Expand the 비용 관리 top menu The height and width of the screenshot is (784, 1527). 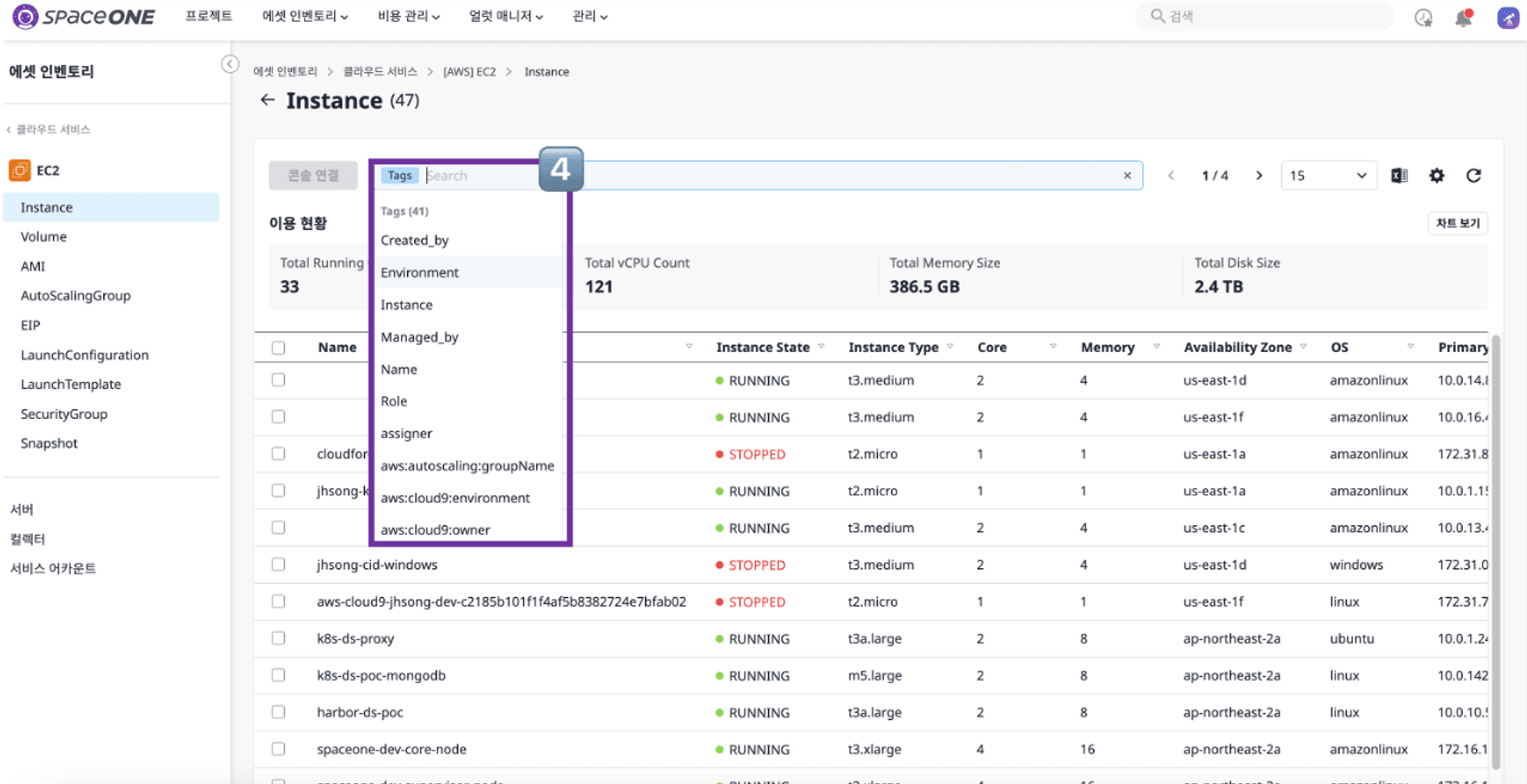pos(408,16)
